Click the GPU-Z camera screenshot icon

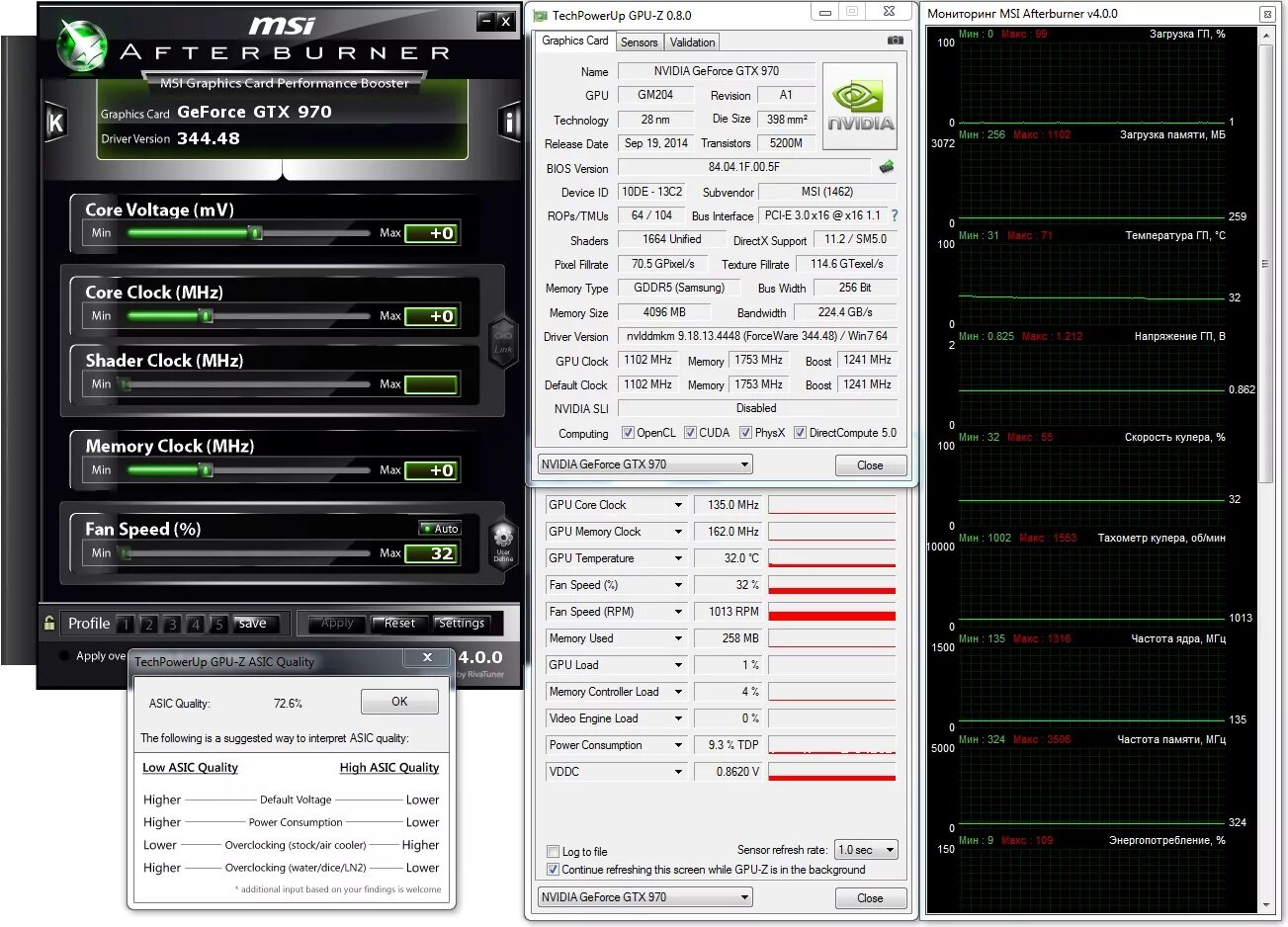point(895,41)
